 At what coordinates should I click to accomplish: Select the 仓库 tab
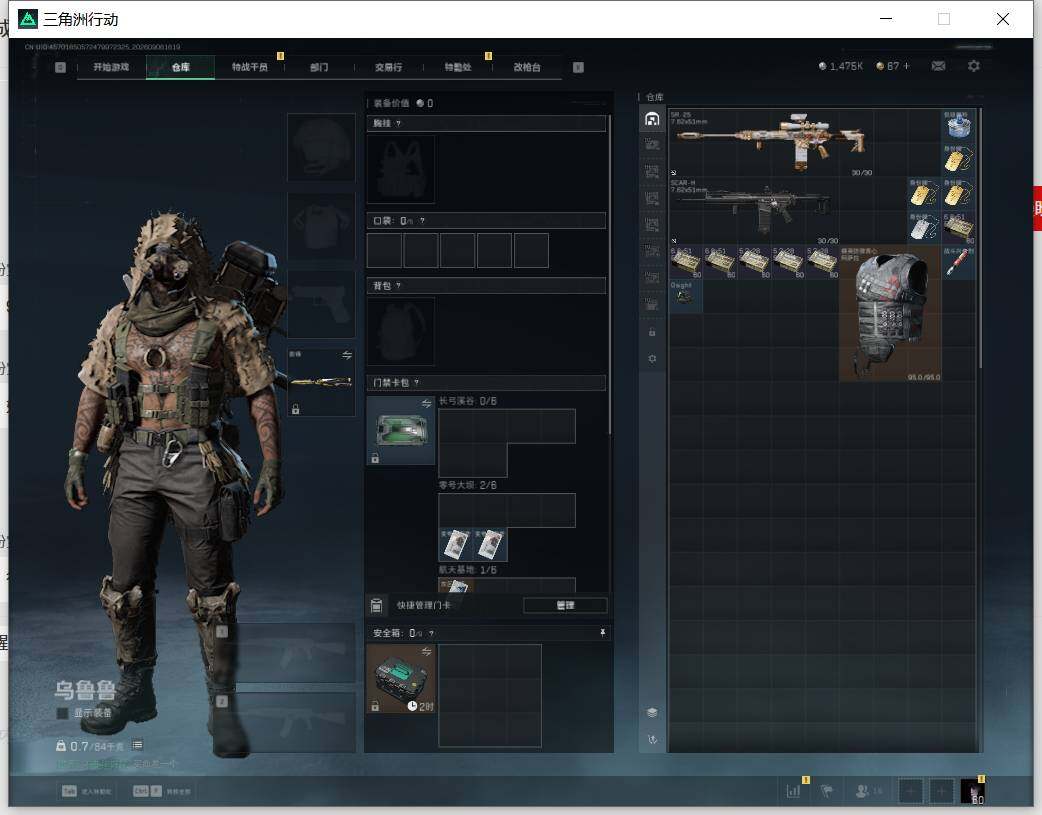180,67
